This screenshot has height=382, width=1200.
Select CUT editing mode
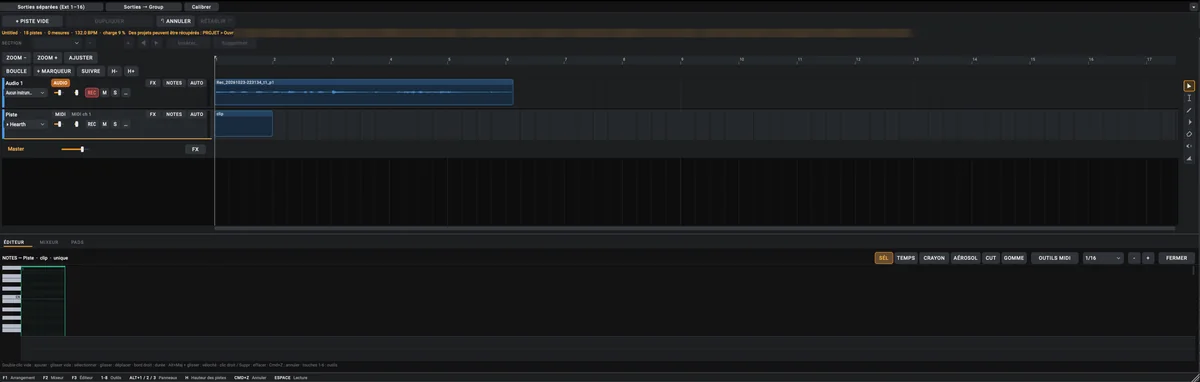[991, 258]
